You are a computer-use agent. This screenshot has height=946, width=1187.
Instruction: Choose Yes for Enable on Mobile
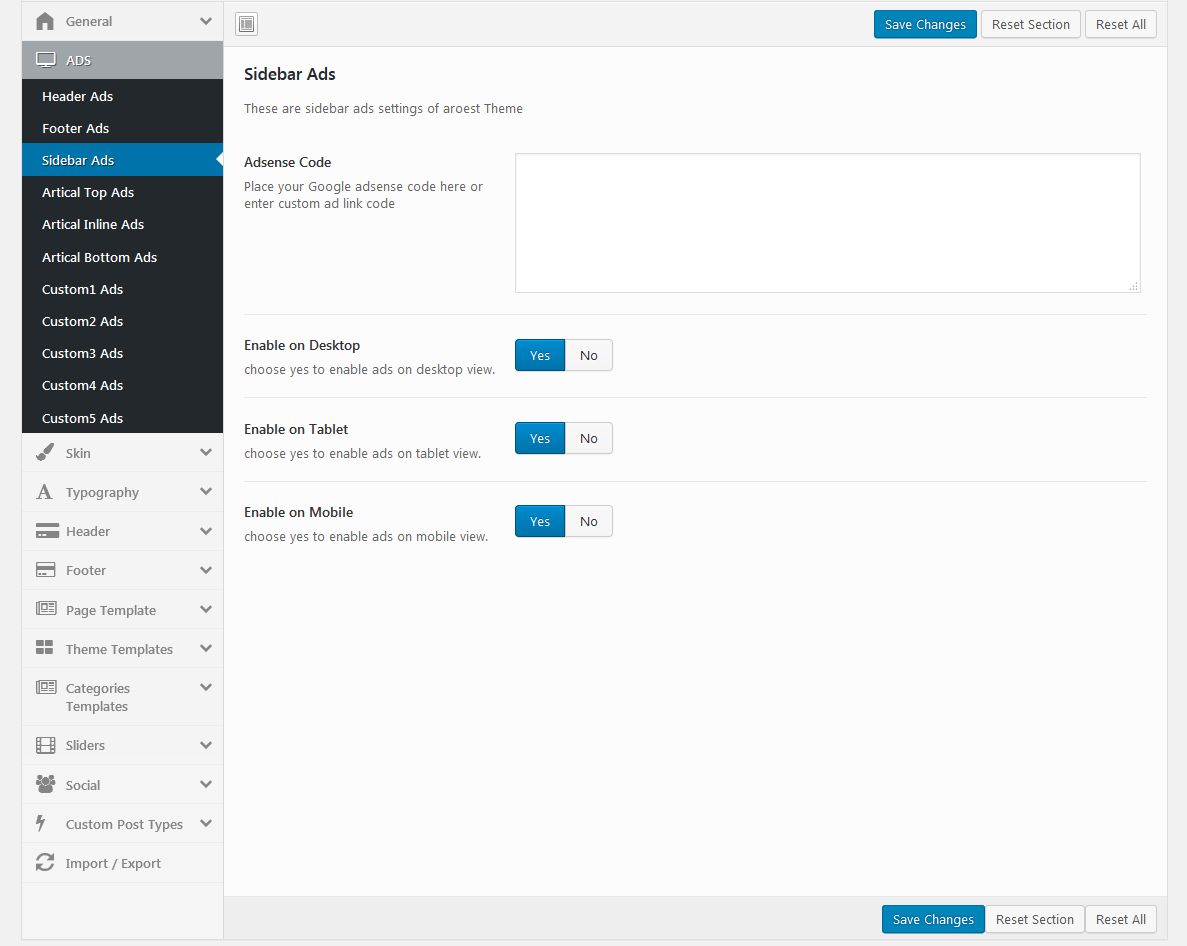[x=540, y=521]
